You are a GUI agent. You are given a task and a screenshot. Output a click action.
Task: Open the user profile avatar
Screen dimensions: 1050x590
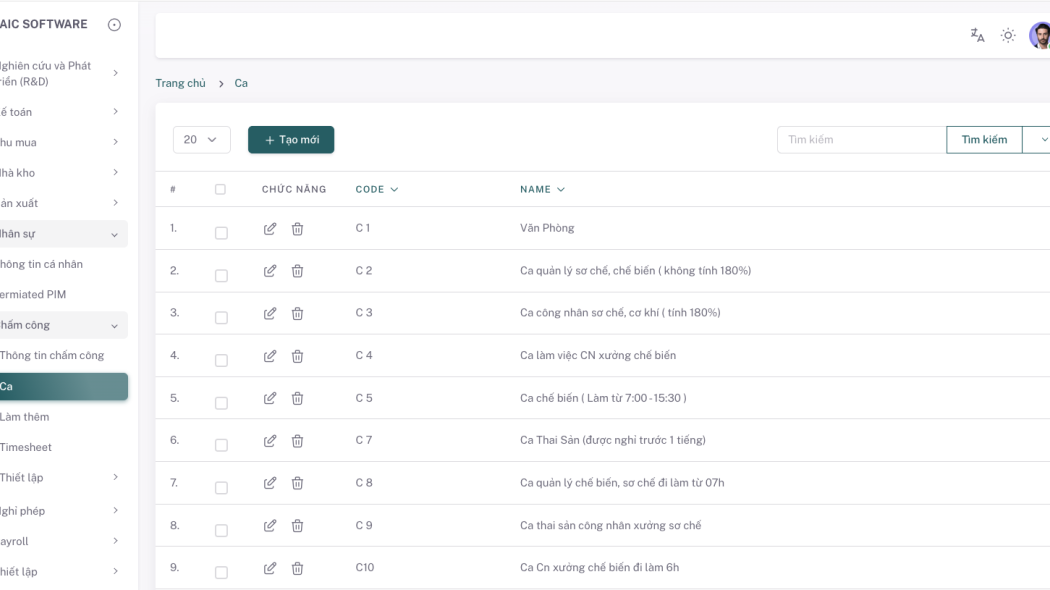[1040, 36]
